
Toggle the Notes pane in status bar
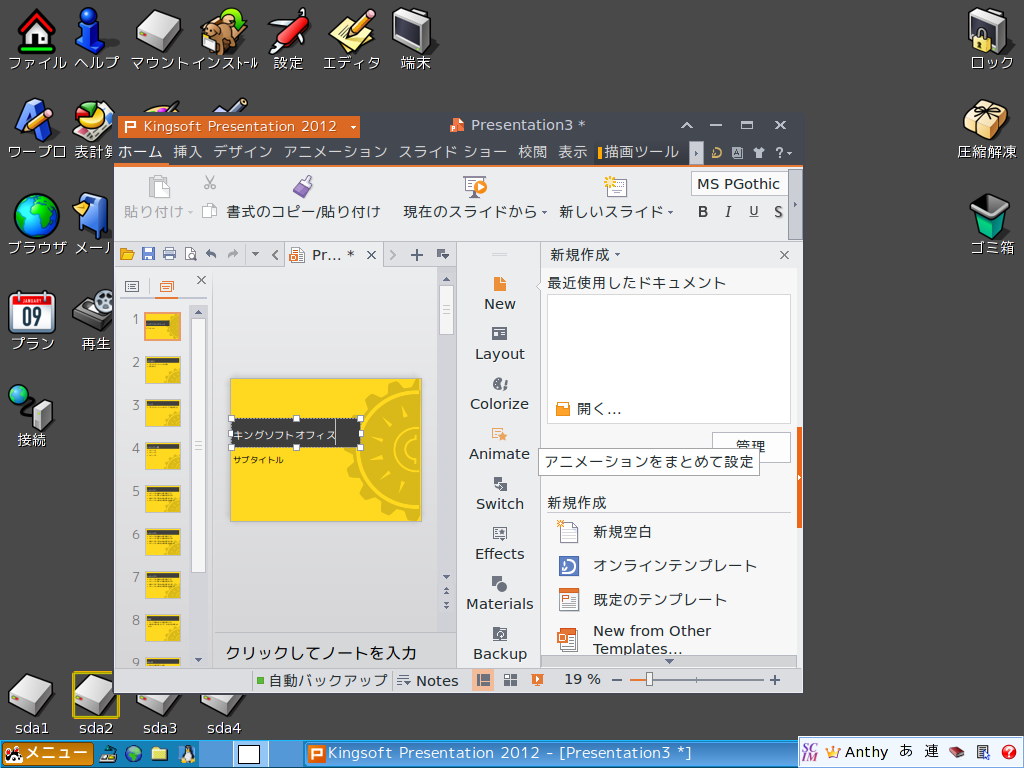click(x=428, y=680)
